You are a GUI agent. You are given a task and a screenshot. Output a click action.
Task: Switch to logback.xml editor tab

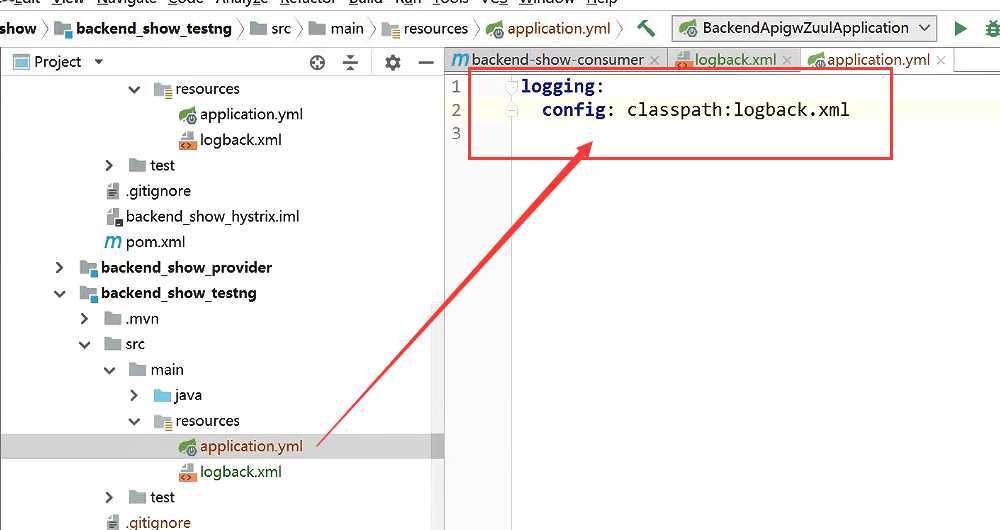[x=735, y=60]
